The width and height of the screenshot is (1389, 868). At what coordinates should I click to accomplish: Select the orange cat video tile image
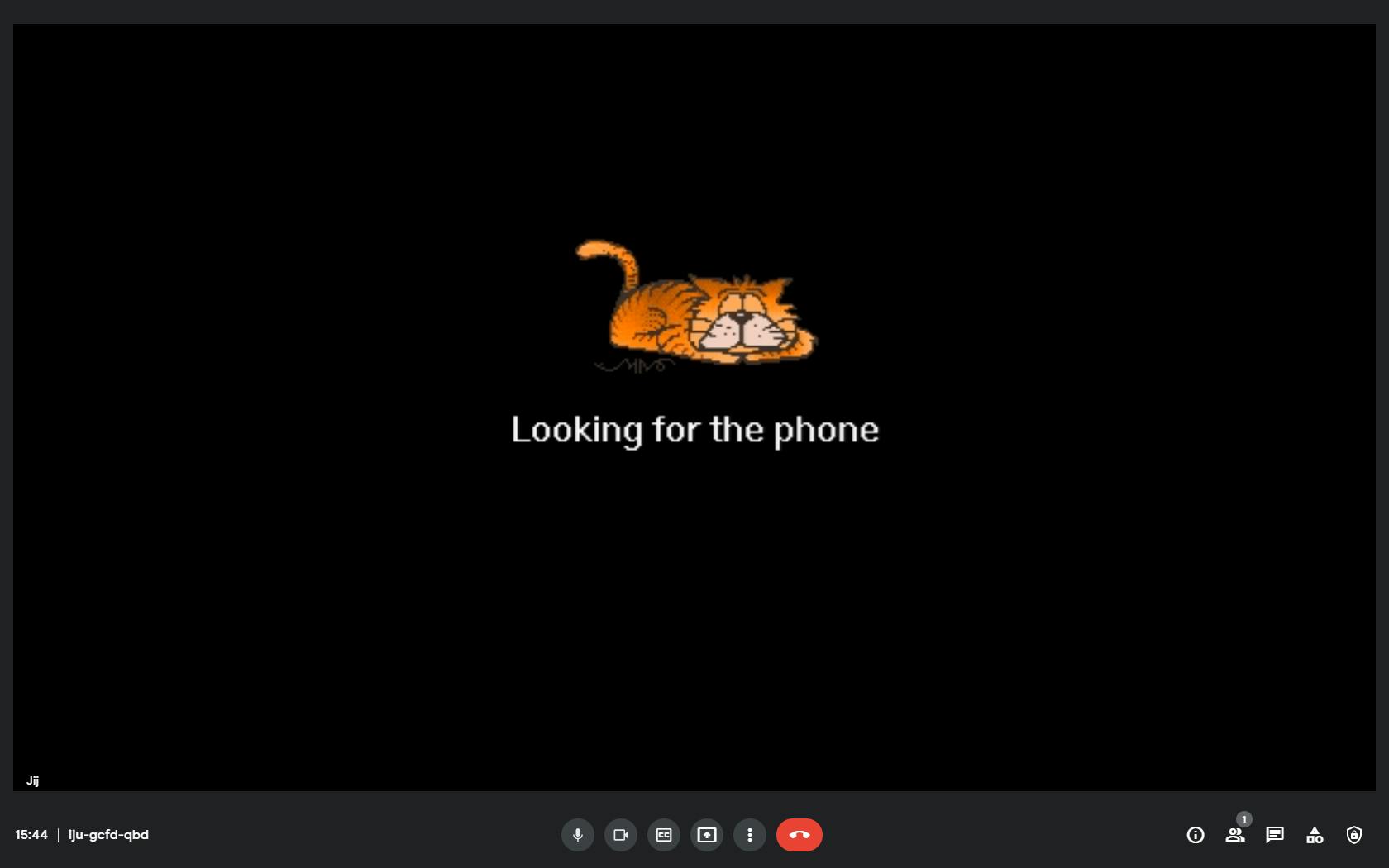click(x=695, y=306)
